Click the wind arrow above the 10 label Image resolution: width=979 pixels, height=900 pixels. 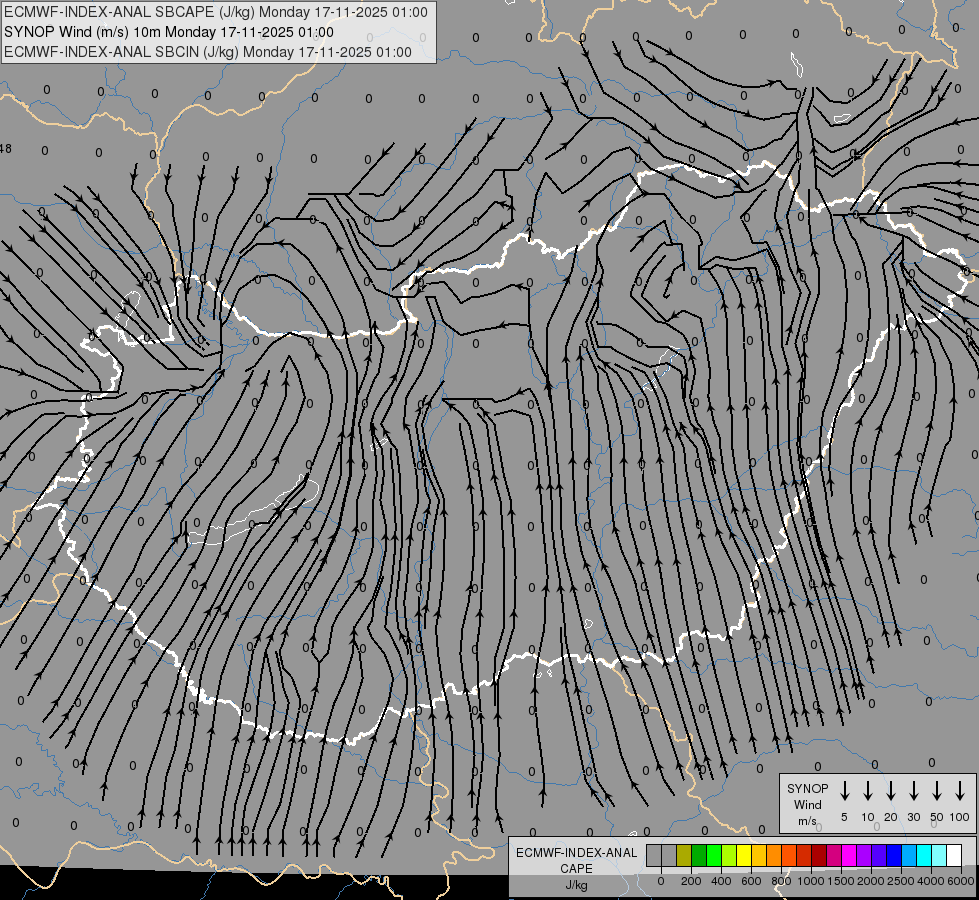(x=867, y=791)
